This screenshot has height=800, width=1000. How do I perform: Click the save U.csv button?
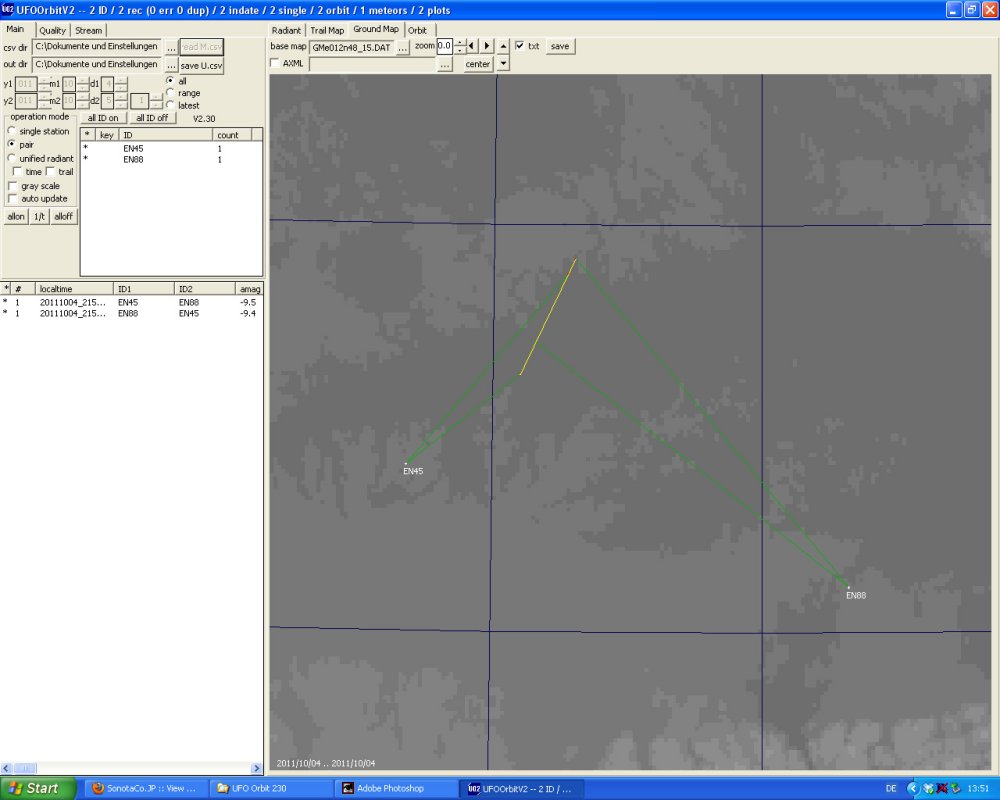pyautogui.click(x=202, y=65)
